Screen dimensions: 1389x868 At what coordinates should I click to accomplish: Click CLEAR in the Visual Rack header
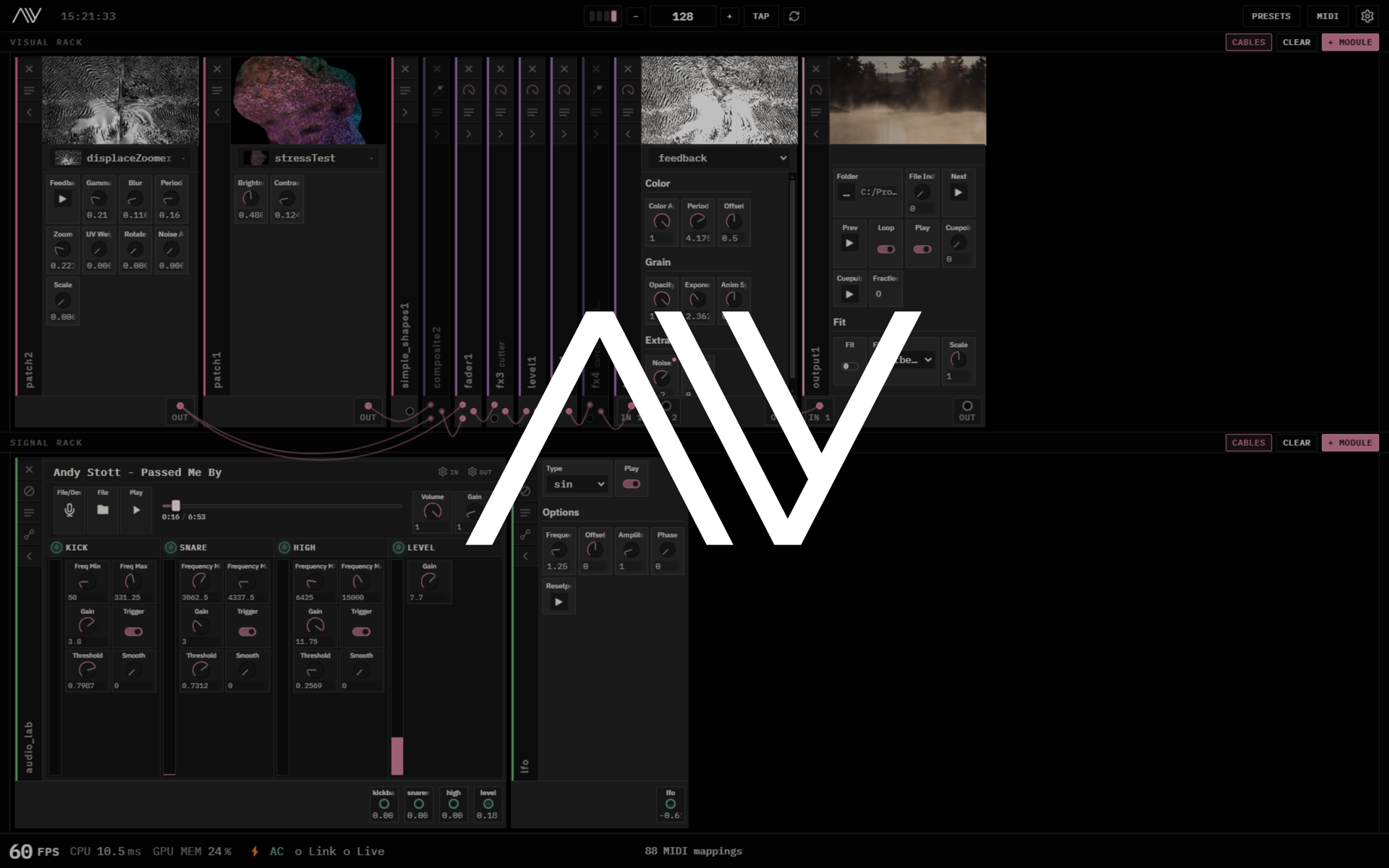click(x=1296, y=42)
